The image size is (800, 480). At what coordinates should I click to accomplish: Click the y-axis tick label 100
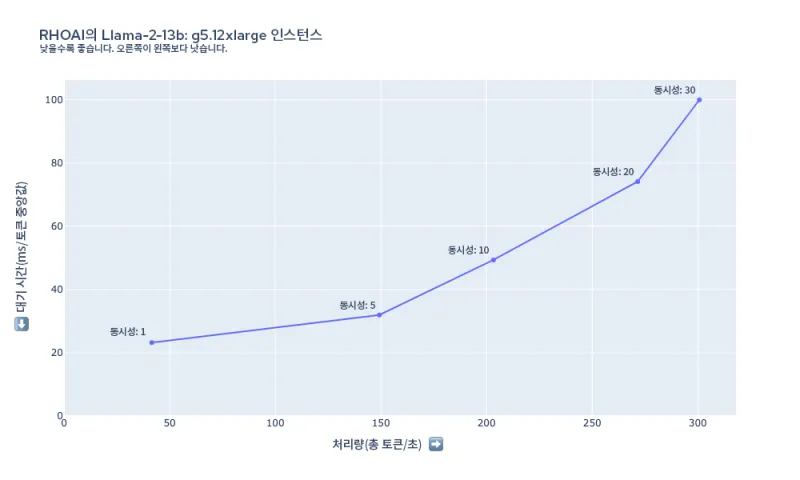coord(53,100)
